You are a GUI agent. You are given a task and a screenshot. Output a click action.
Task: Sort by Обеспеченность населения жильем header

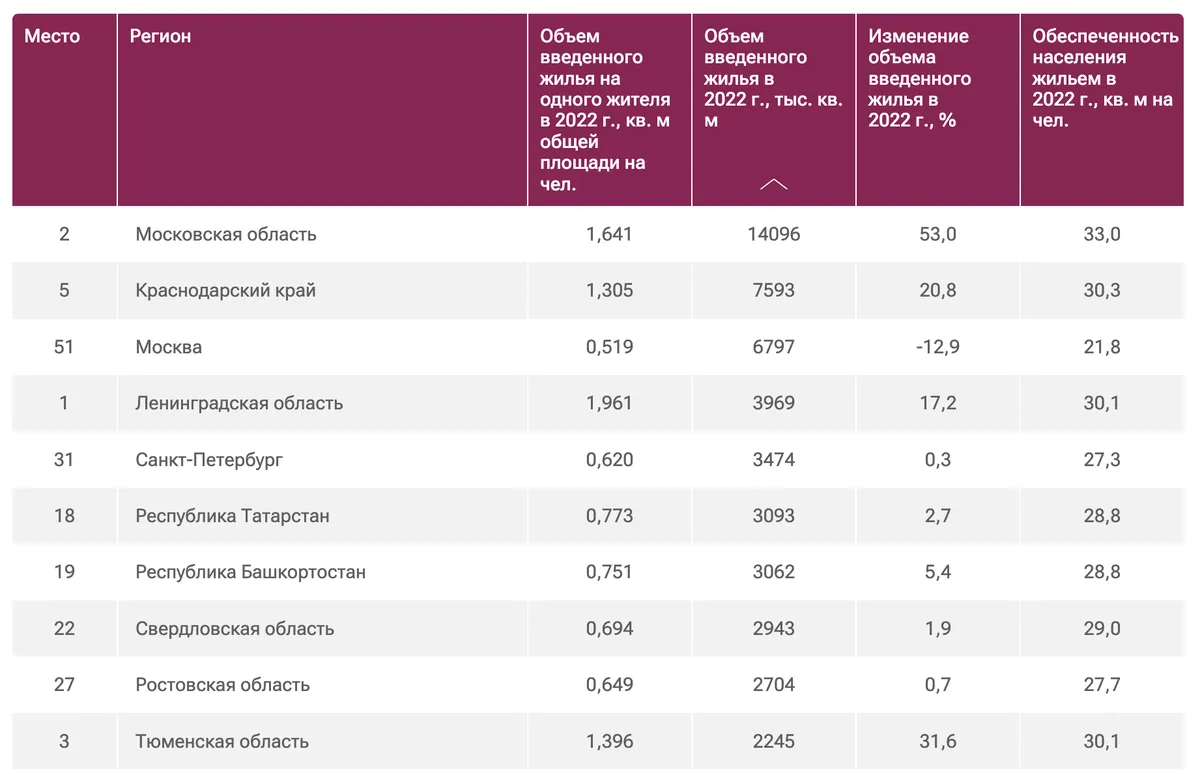pyautogui.click(x=1105, y=78)
